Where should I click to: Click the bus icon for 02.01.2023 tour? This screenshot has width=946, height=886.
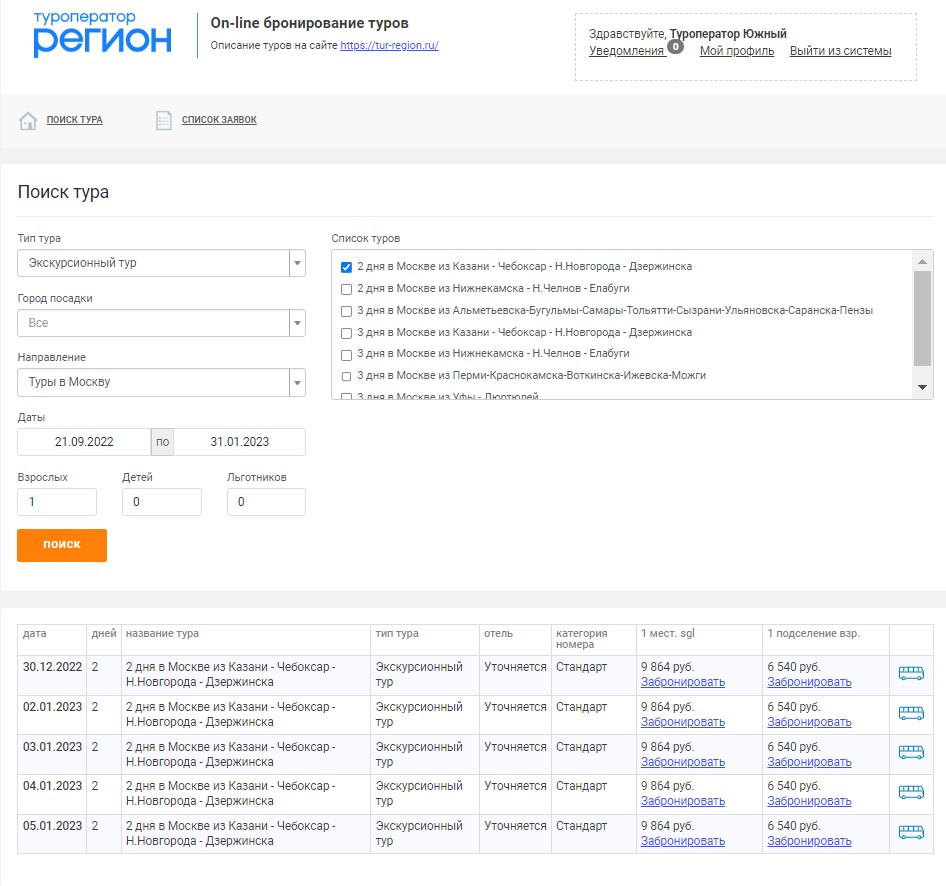coord(910,713)
